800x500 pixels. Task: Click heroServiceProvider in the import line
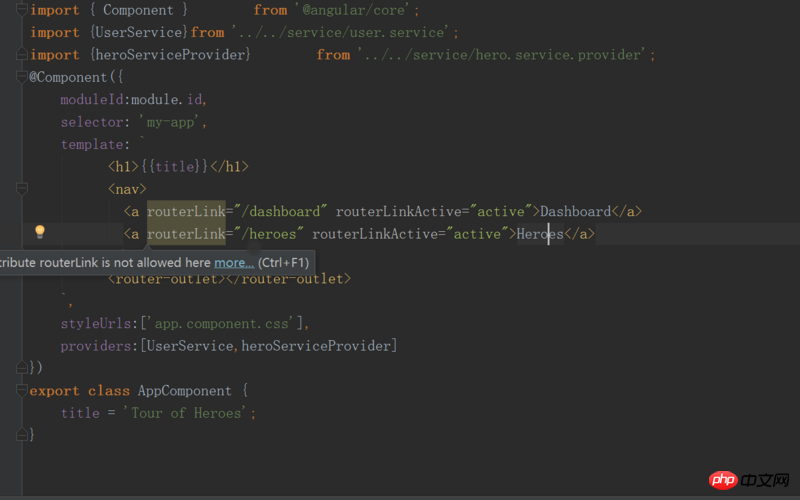170,55
